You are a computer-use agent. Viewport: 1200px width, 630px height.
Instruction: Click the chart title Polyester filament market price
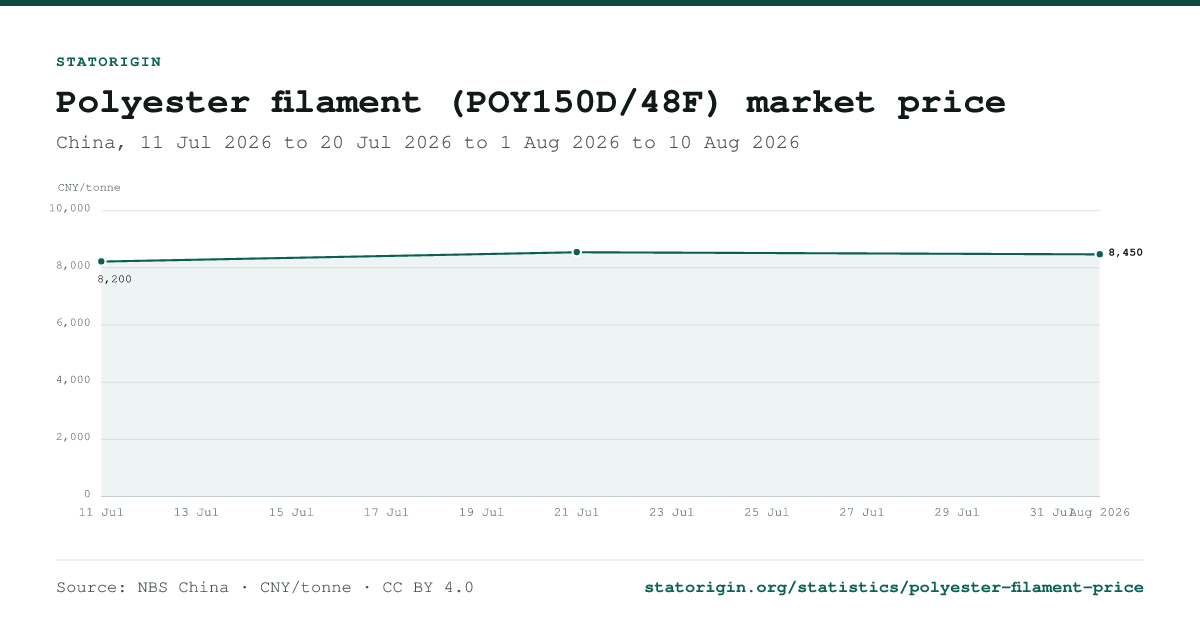click(531, 102)
